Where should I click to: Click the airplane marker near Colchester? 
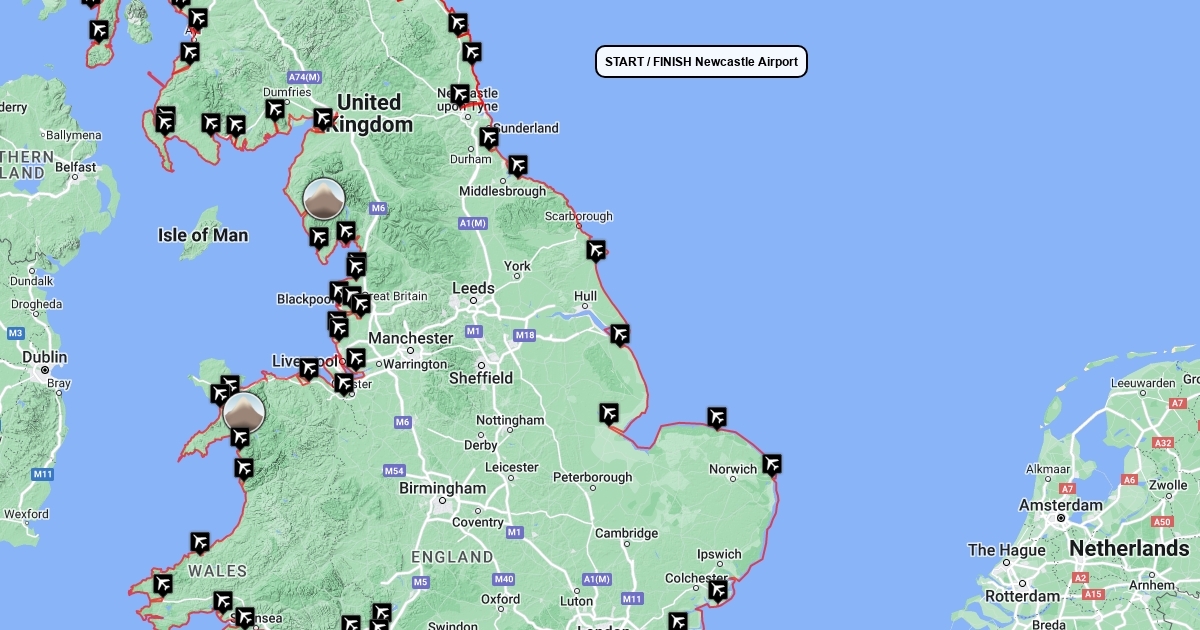pyautogui.click(x=718, y=590)
